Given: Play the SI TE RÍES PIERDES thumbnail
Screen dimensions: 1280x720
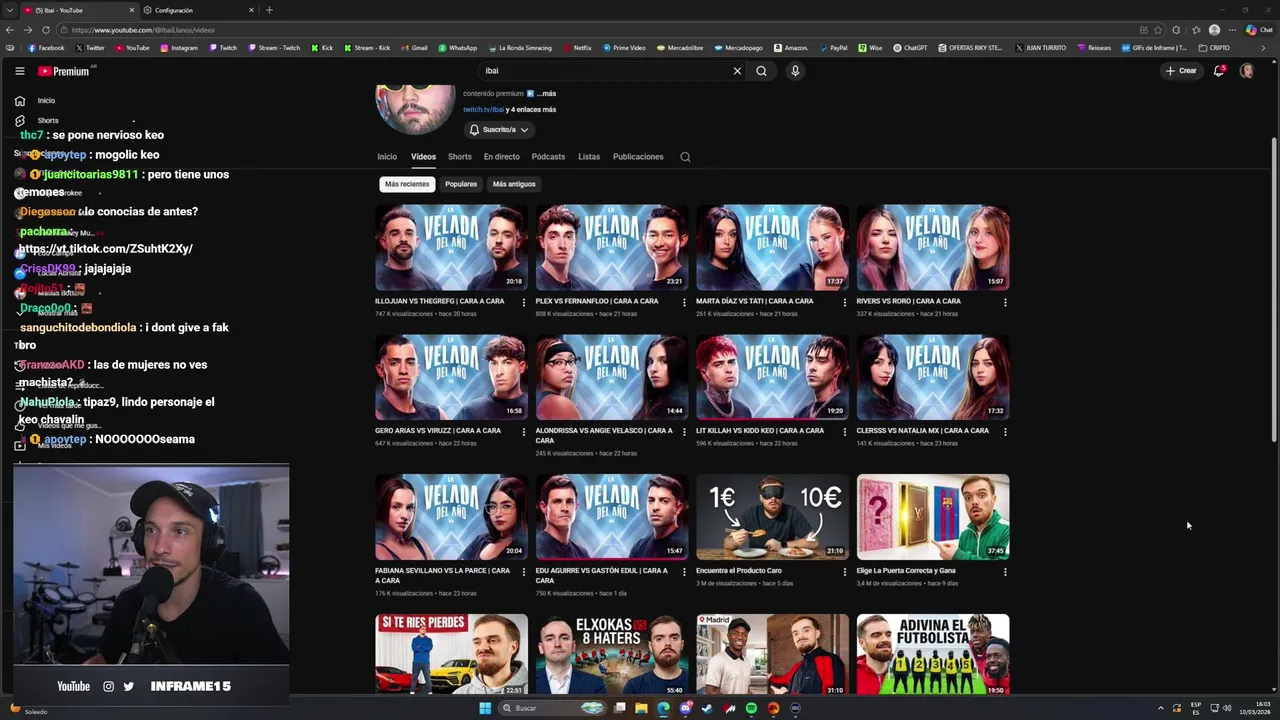Looking at the screenshot, I should (451, 654).
